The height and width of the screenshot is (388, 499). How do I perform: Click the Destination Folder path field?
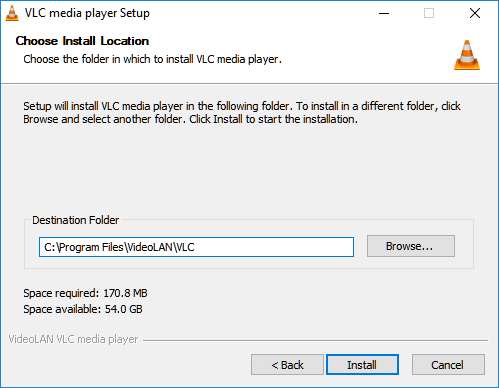coord(196,247)
